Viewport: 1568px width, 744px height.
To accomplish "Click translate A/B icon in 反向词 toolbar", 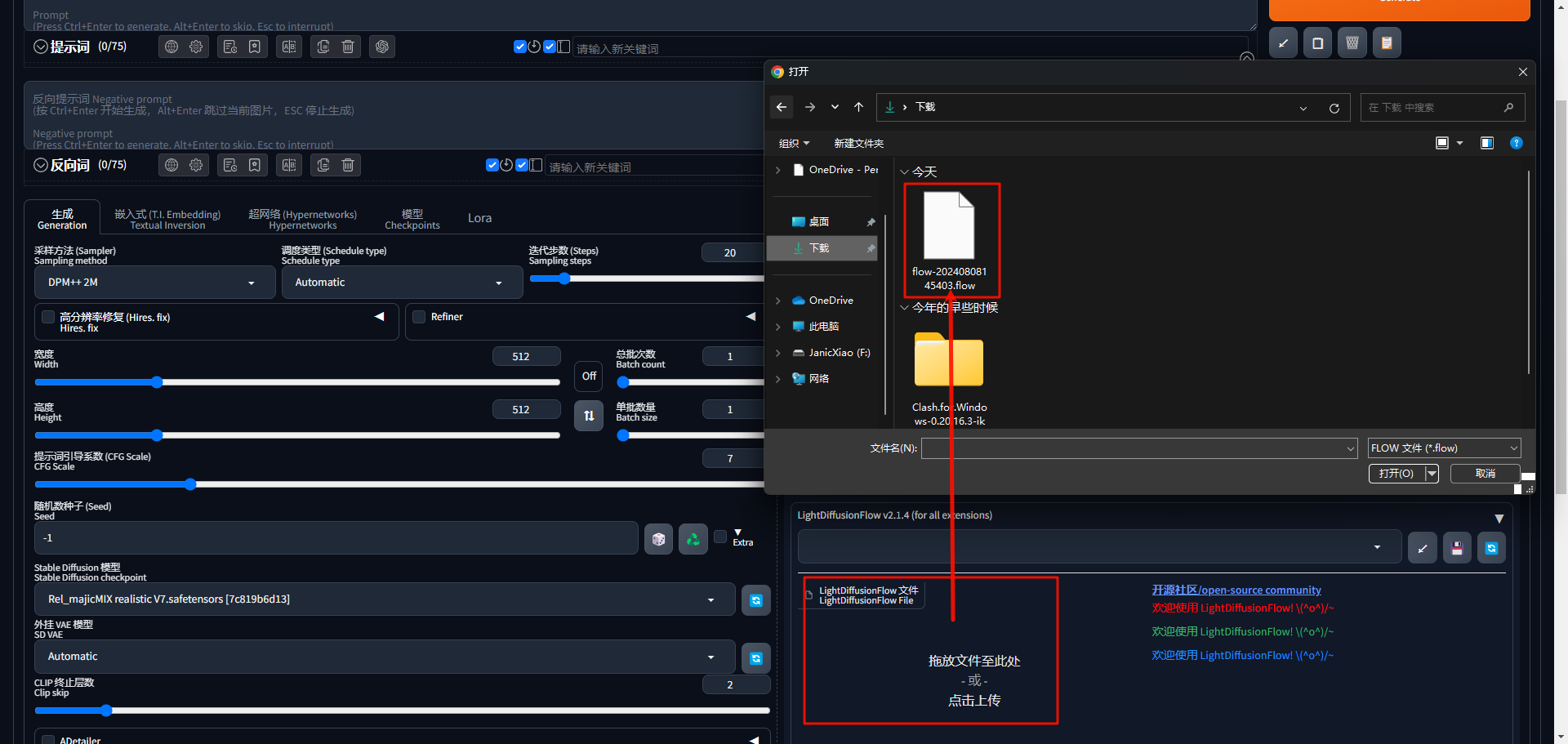I will tap(289, 165).
